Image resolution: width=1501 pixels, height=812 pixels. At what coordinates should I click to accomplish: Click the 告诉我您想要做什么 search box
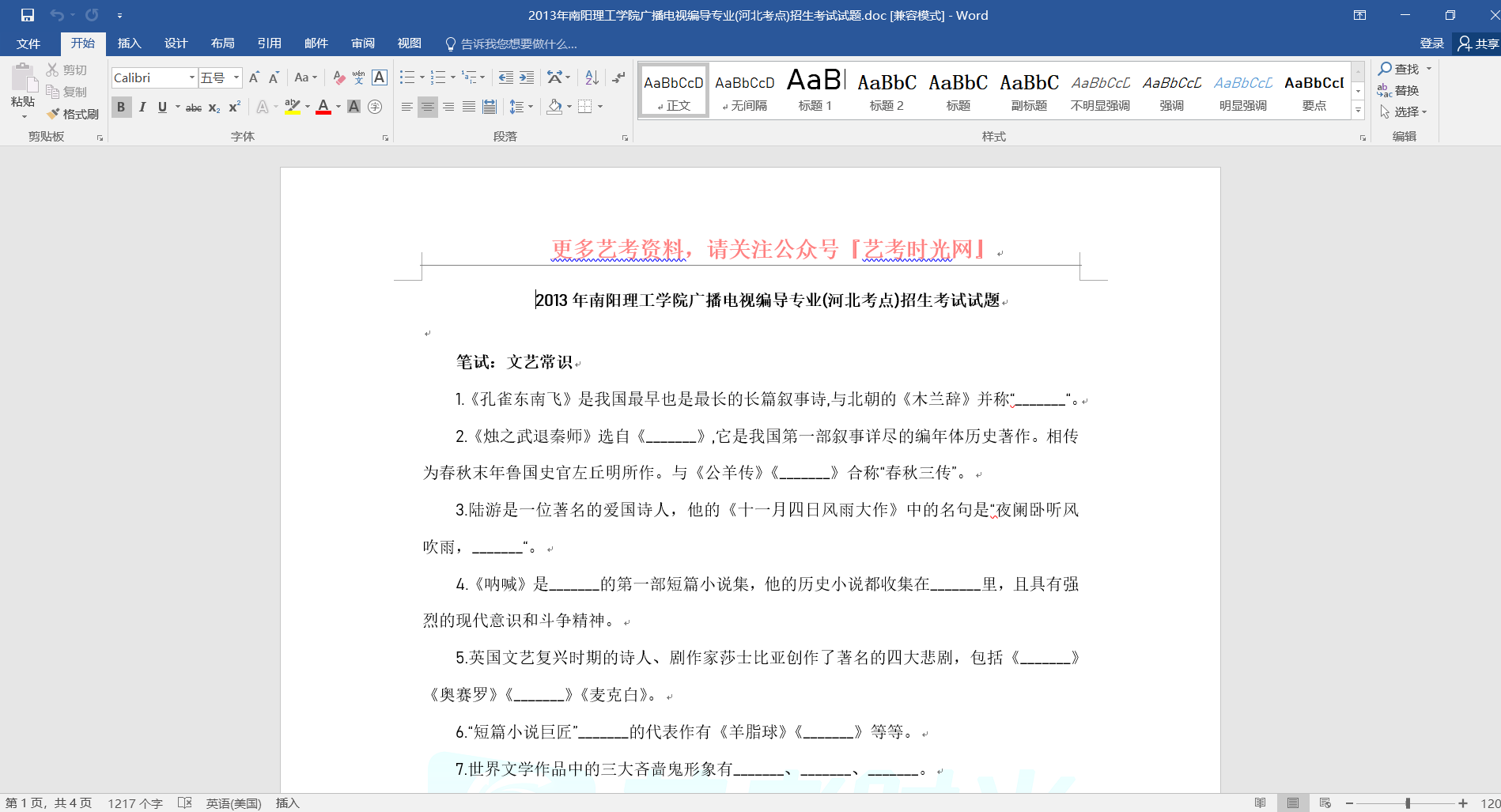click(518, 44)
